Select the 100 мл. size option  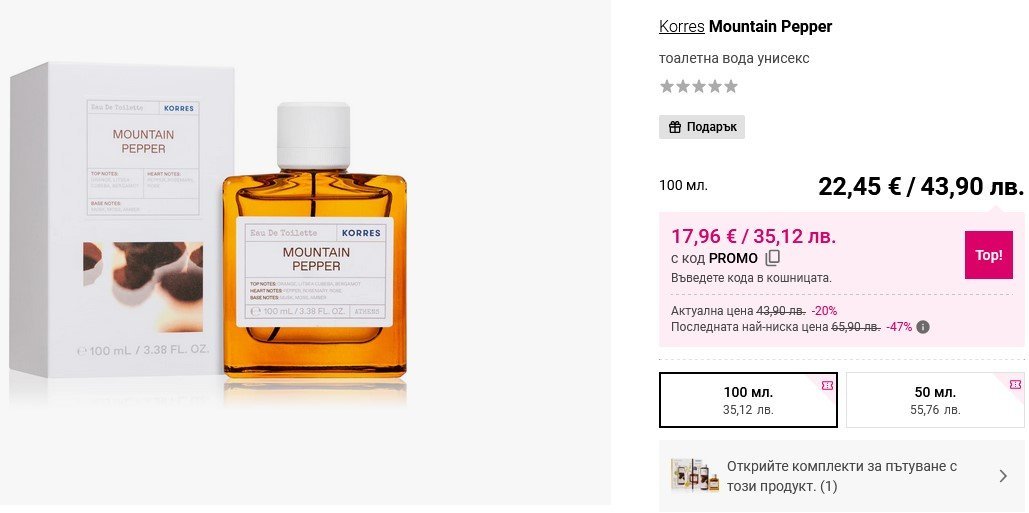click(748, 400)
